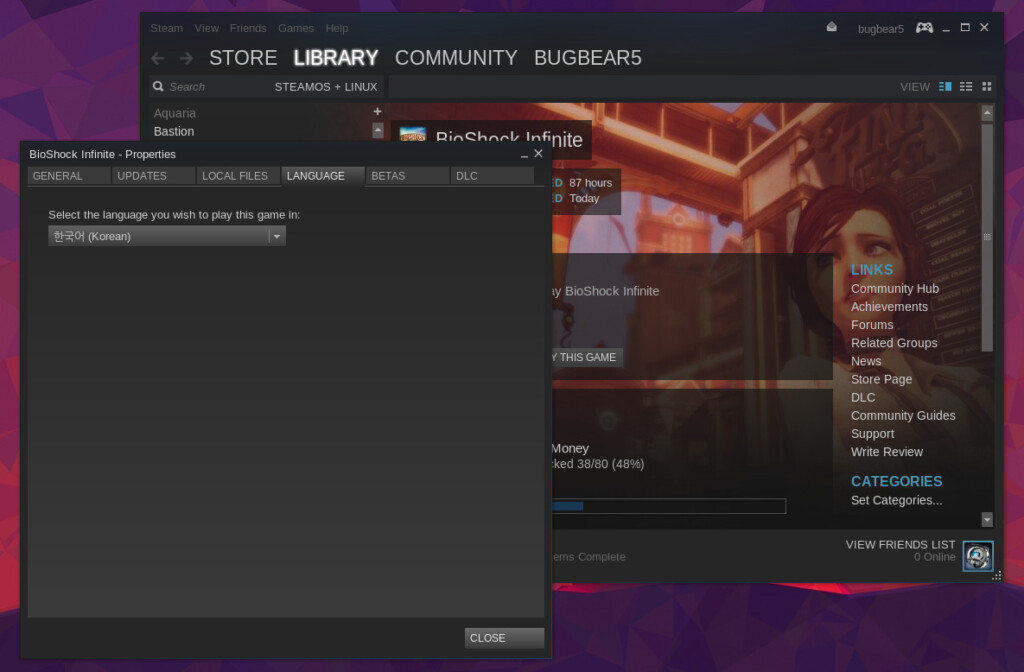
Task: Open the friends list avatar icon
Action: 978,556
